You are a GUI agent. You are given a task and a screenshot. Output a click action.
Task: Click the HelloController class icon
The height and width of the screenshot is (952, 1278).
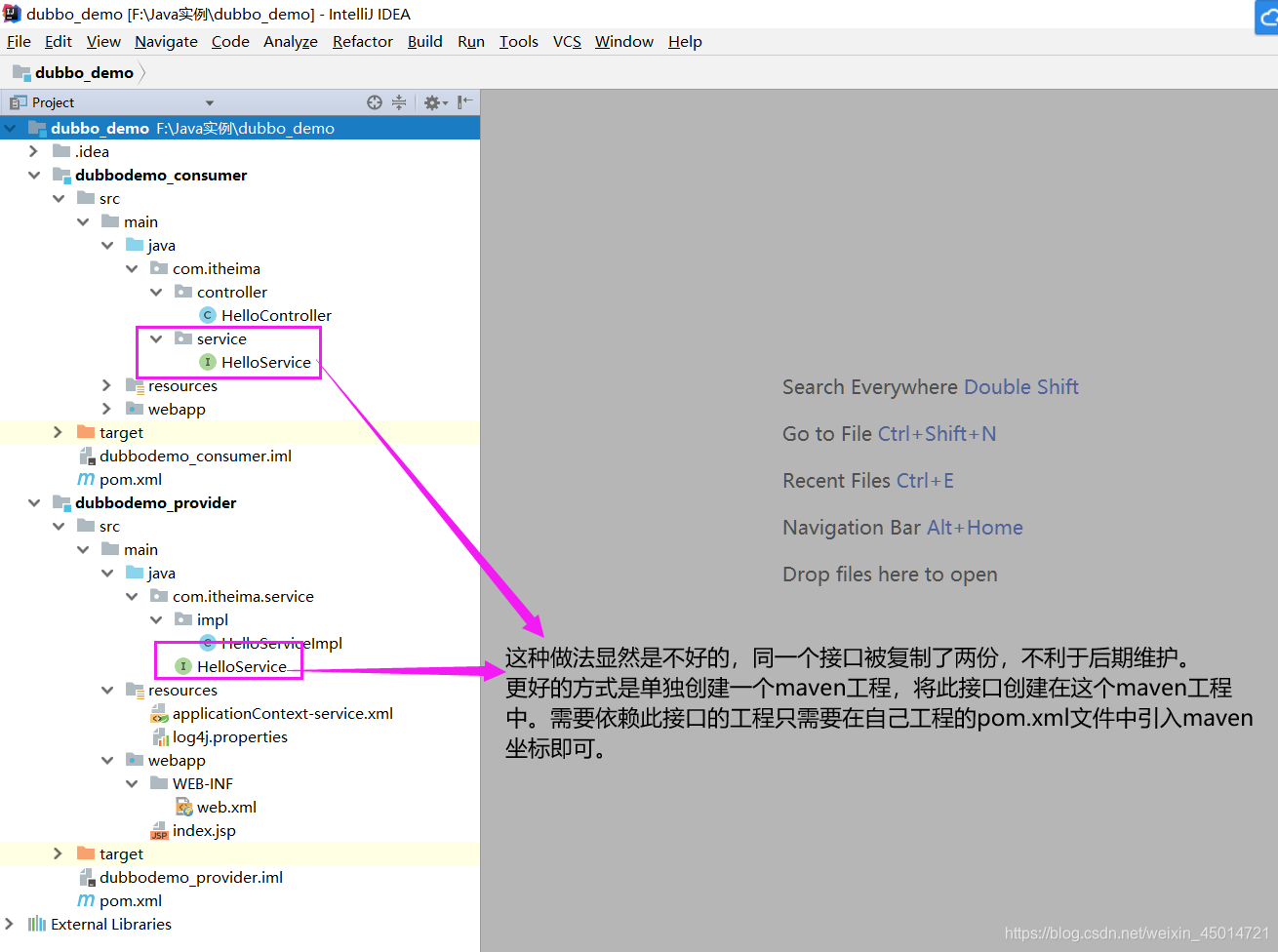coord(208,315)
